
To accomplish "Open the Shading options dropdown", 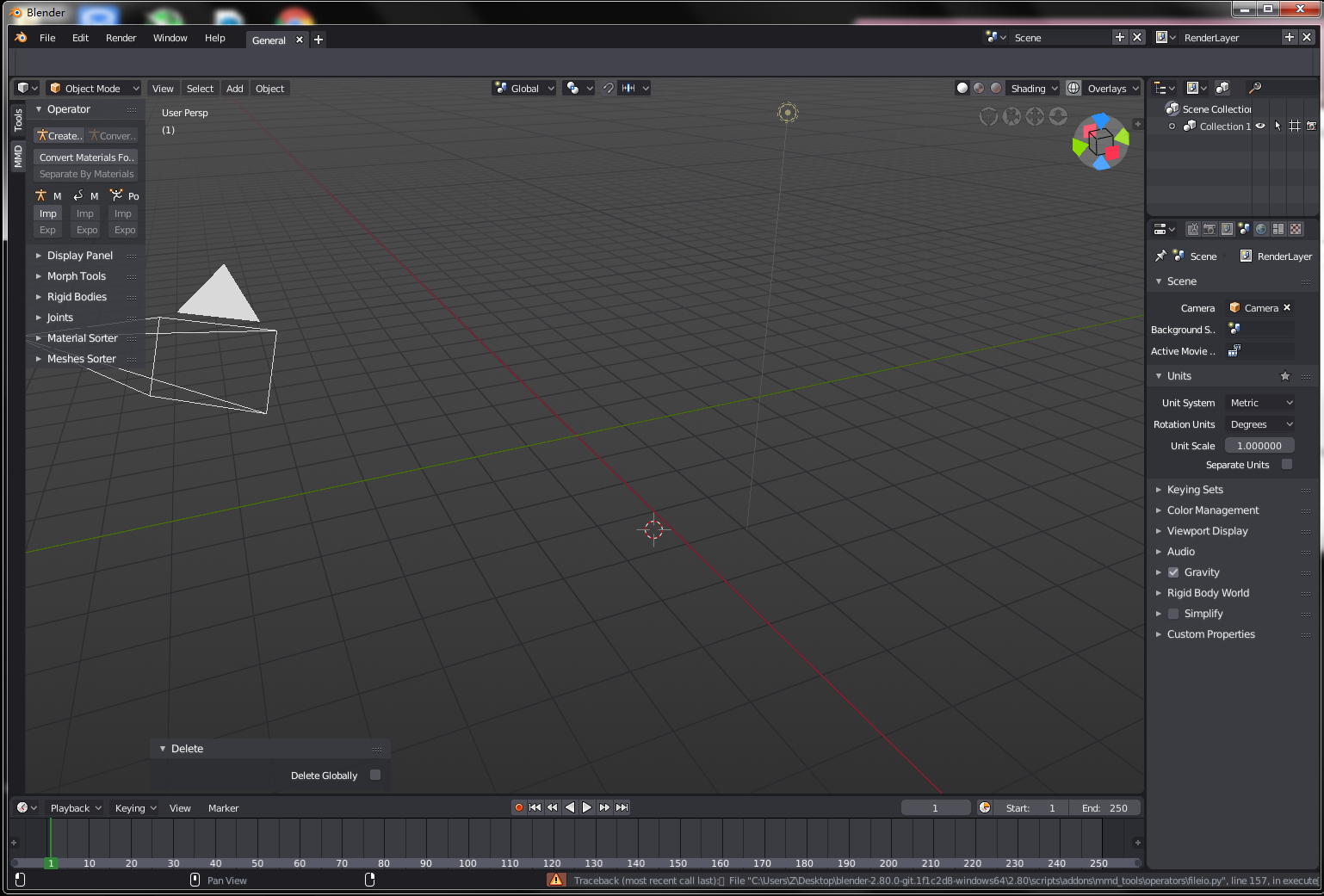I will pyautogui.click(x=1034, y=88).
